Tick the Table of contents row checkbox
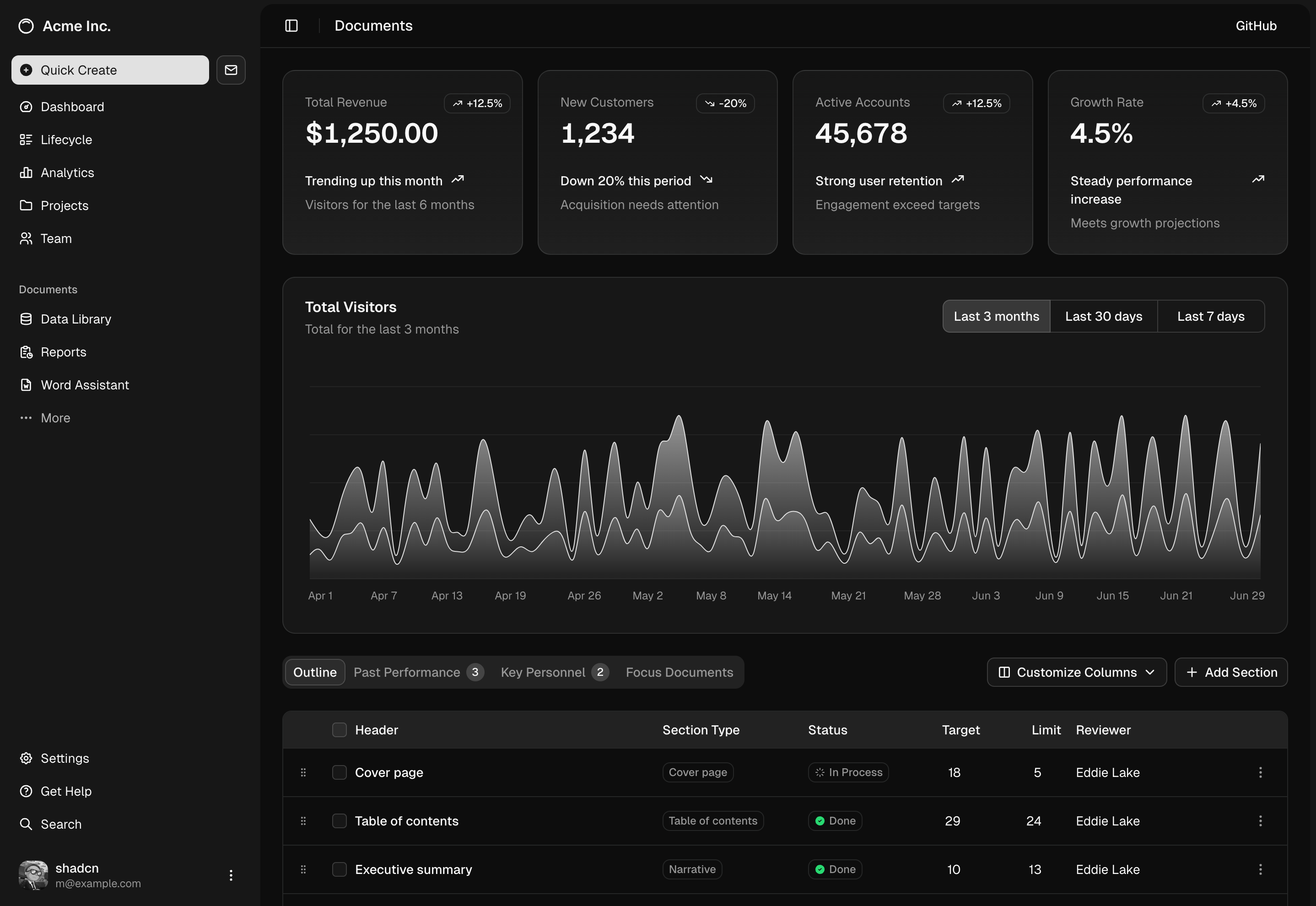The height and width of the screenshot is (906, 1316). (340, 821)
